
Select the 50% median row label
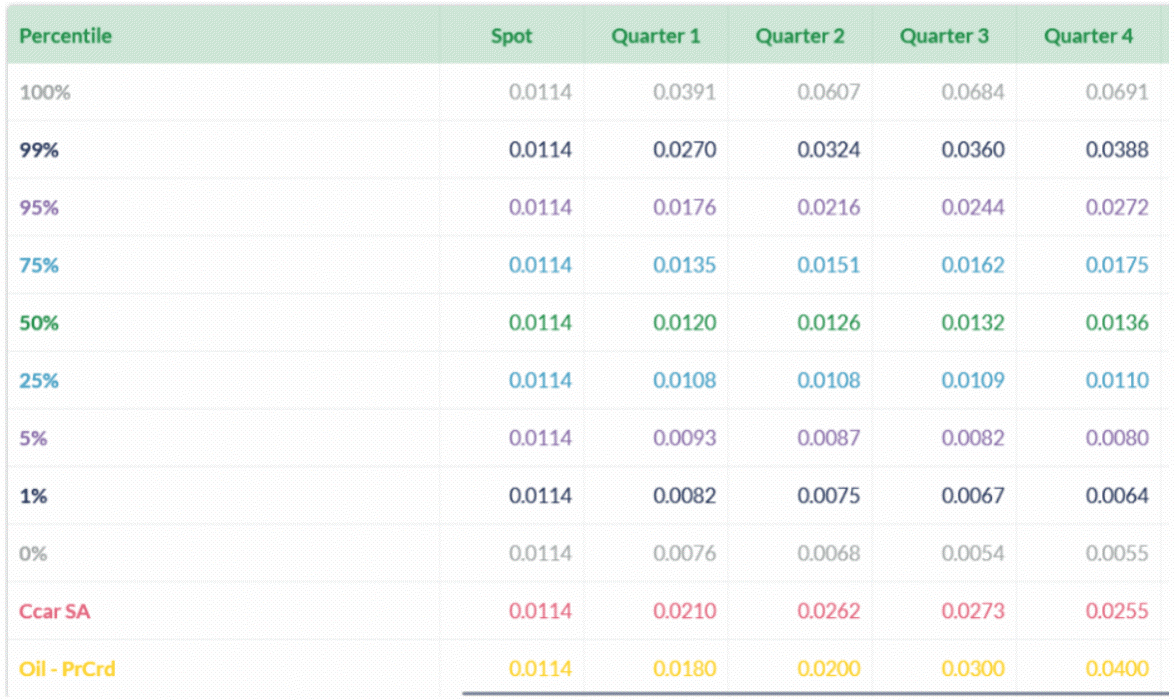(x=40, y=323)
